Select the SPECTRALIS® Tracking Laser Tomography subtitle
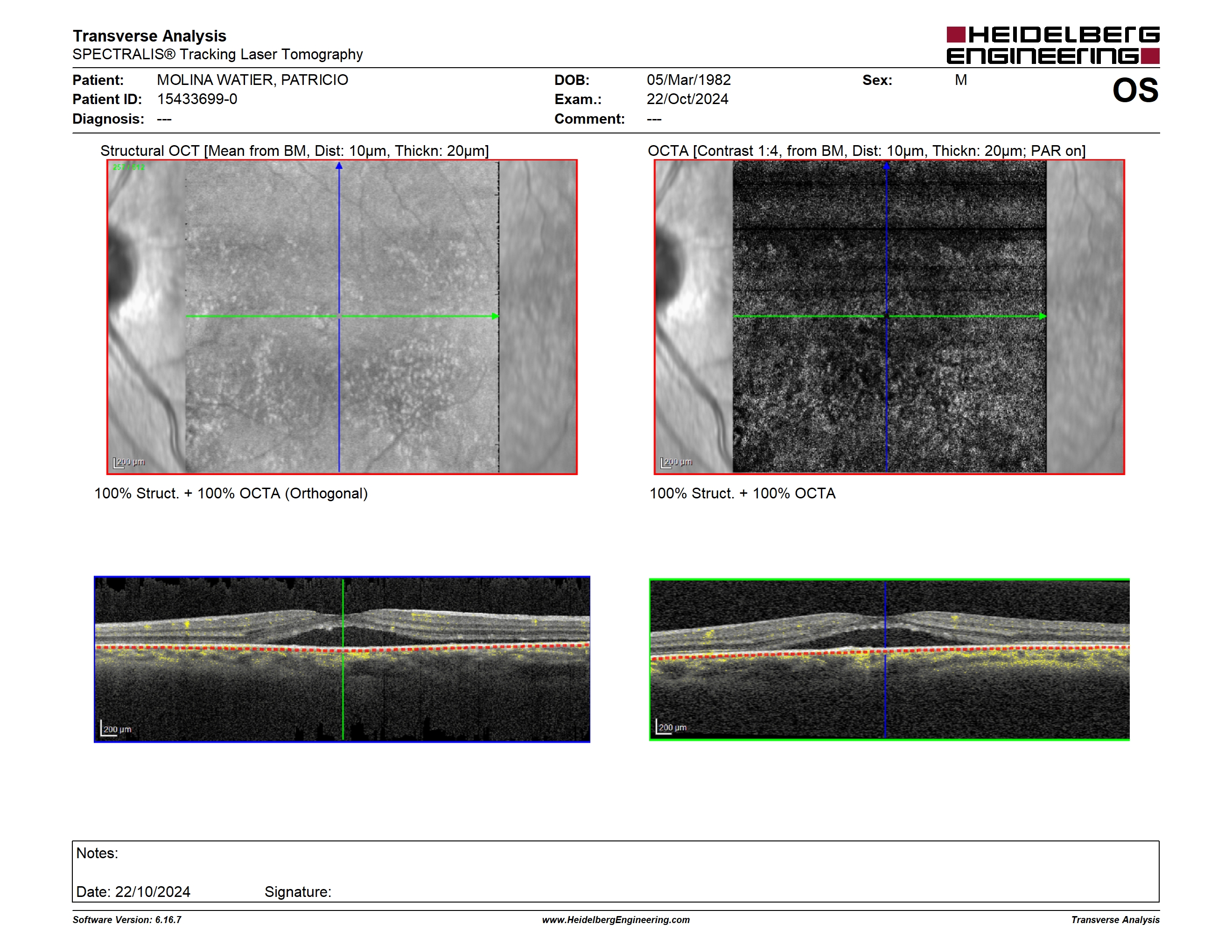The image size is (1232, 952). tap(218, 54)
